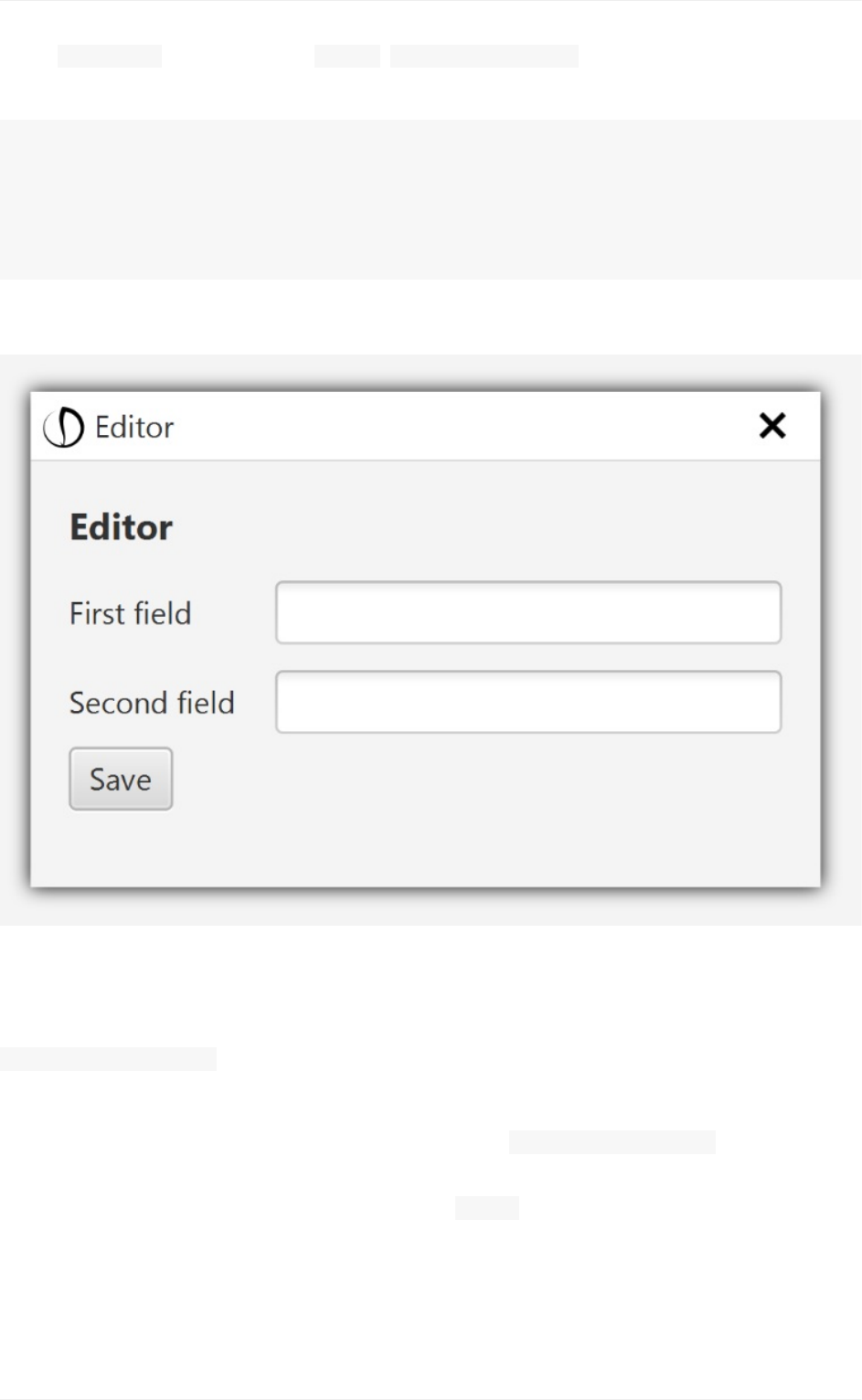This screenshot has width=862, height=1400.
Task: Click the bold Editor heading
Action: tap(121, 527)
